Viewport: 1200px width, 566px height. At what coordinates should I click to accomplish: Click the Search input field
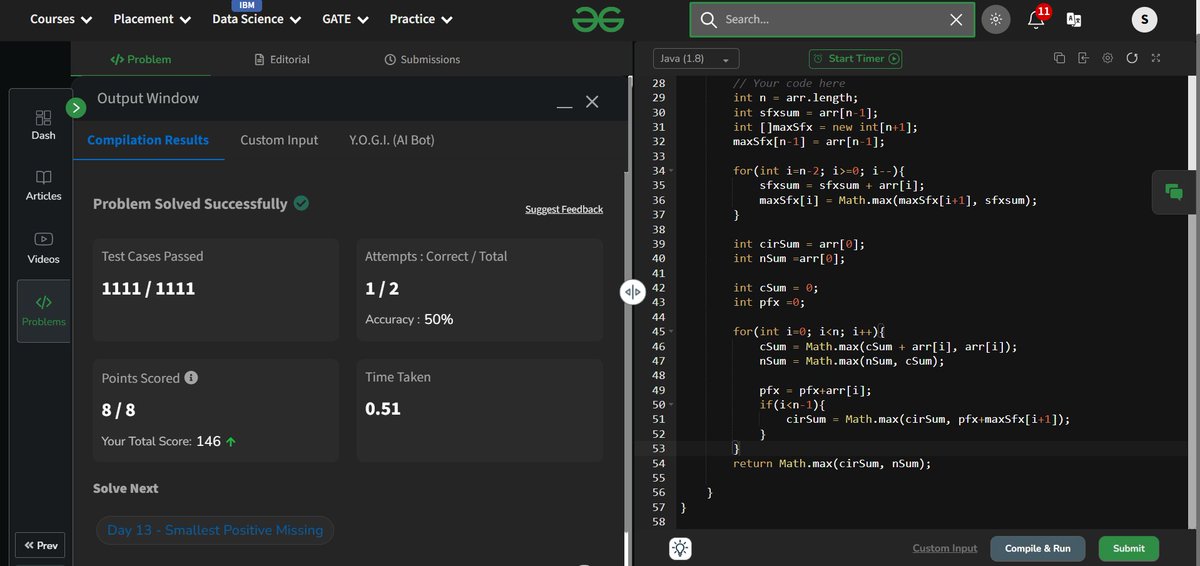click(832, 20)
